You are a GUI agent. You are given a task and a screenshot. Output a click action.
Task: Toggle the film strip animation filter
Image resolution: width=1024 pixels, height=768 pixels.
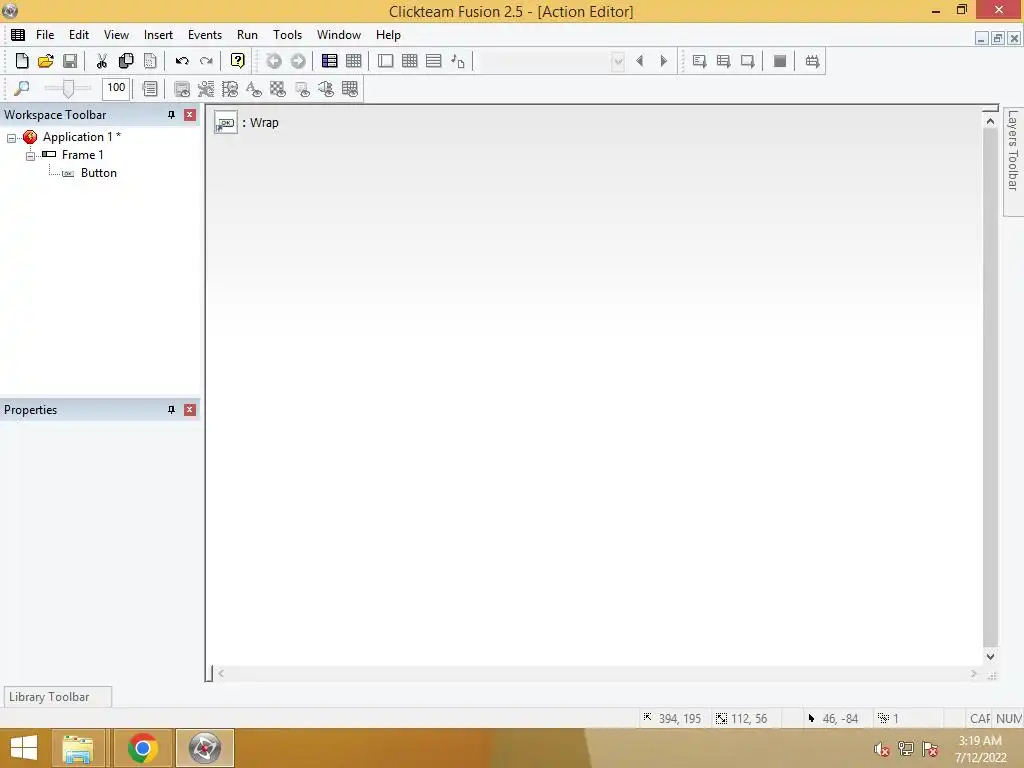(x=230, y=89)
